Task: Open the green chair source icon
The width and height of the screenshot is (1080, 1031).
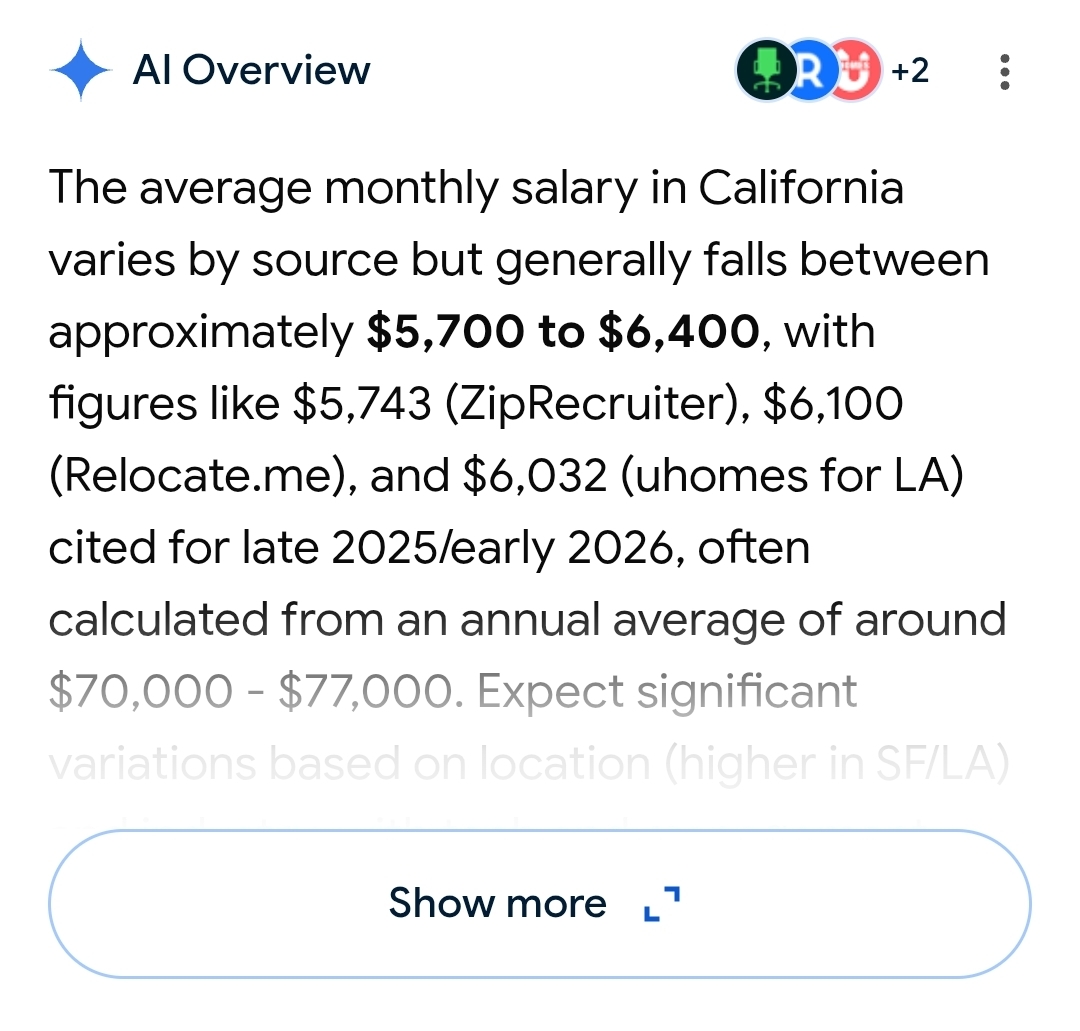Action: [764, 71]
